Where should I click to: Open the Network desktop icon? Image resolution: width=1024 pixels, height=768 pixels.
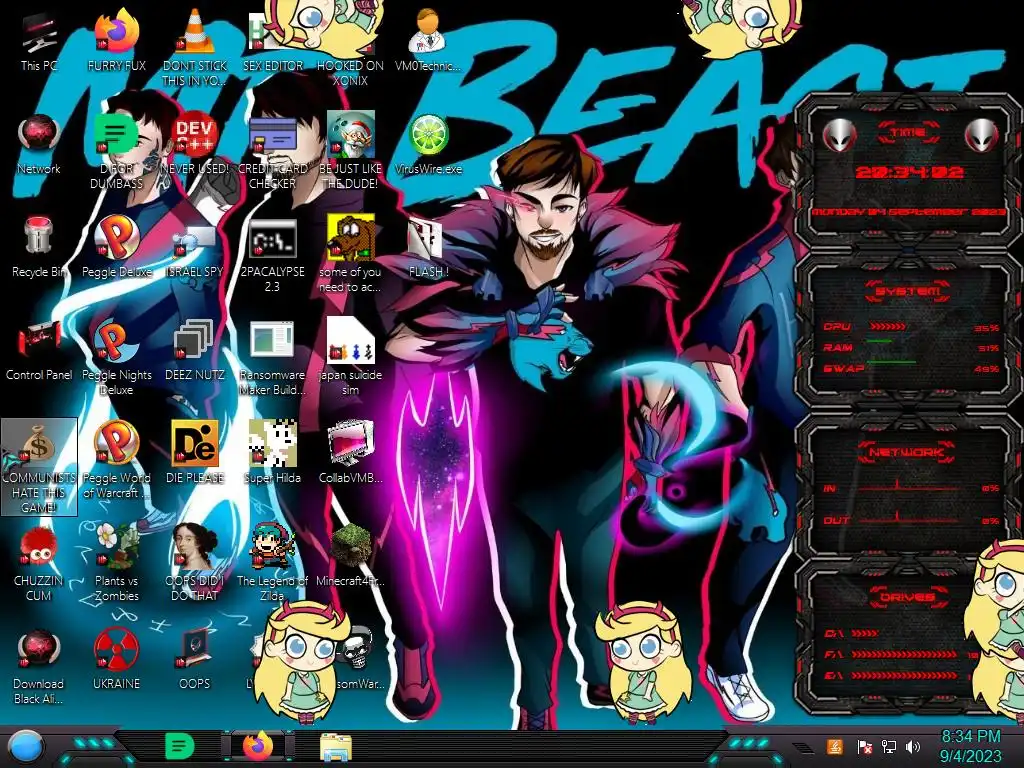point(39,144)
